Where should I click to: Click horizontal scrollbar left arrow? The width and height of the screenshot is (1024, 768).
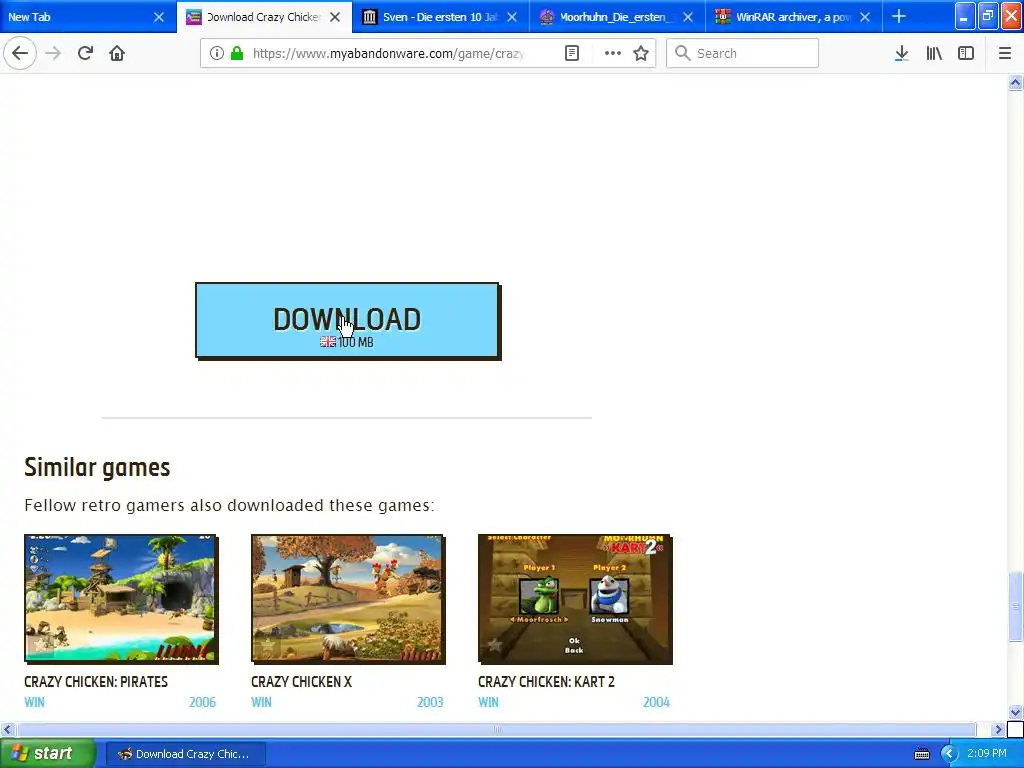click(x=7, y=729)
